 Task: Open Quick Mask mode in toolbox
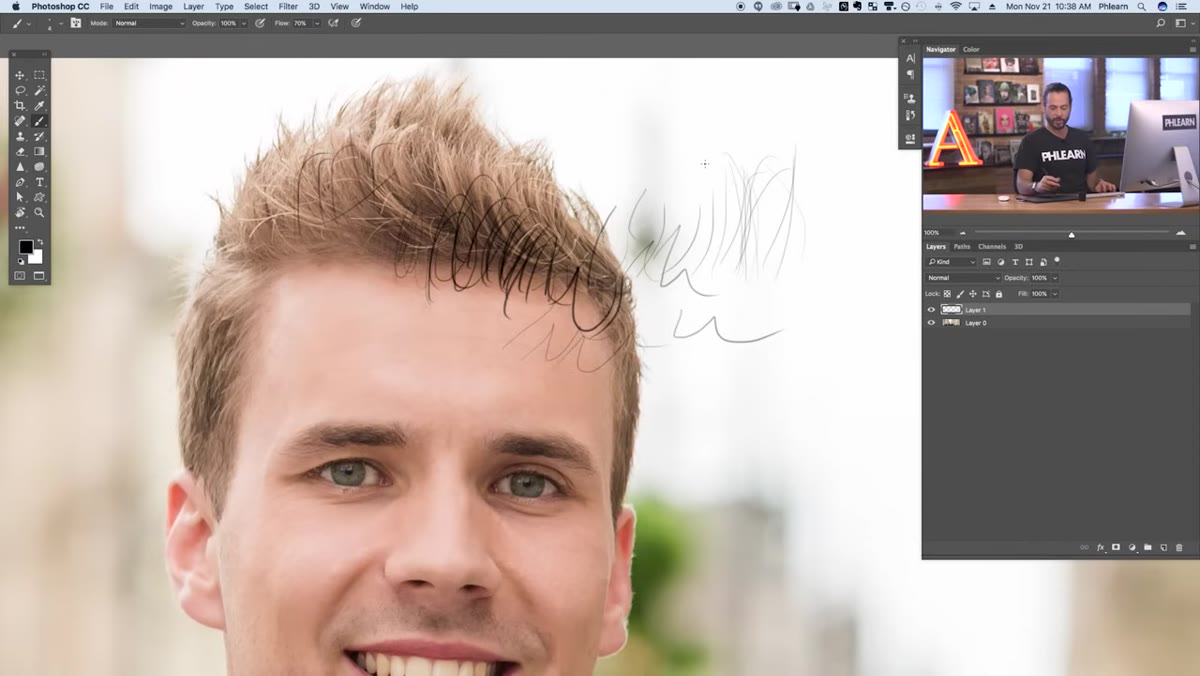click(x=20, y=276)
